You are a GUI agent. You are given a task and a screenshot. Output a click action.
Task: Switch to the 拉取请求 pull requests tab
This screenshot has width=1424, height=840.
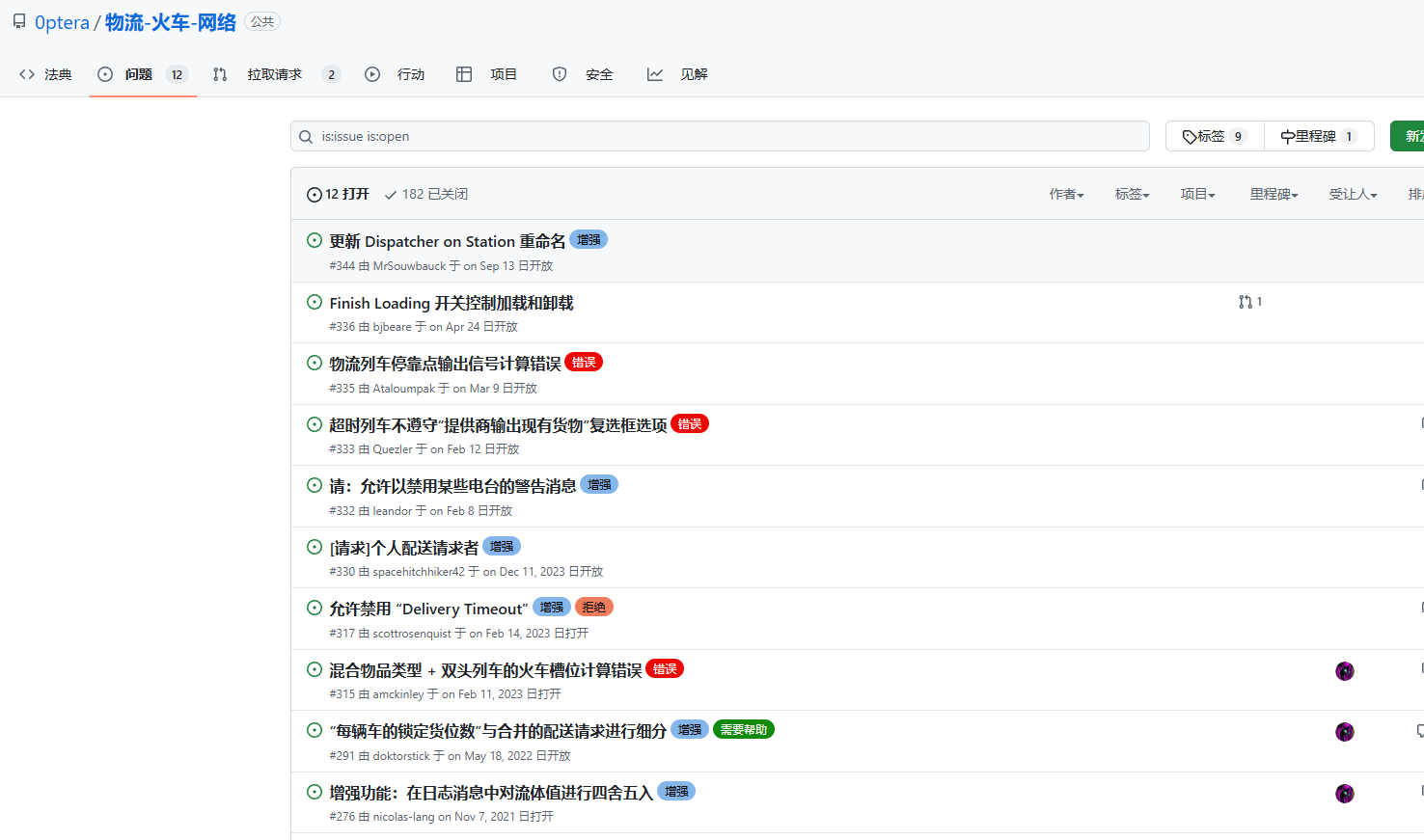tap(275, 74)
